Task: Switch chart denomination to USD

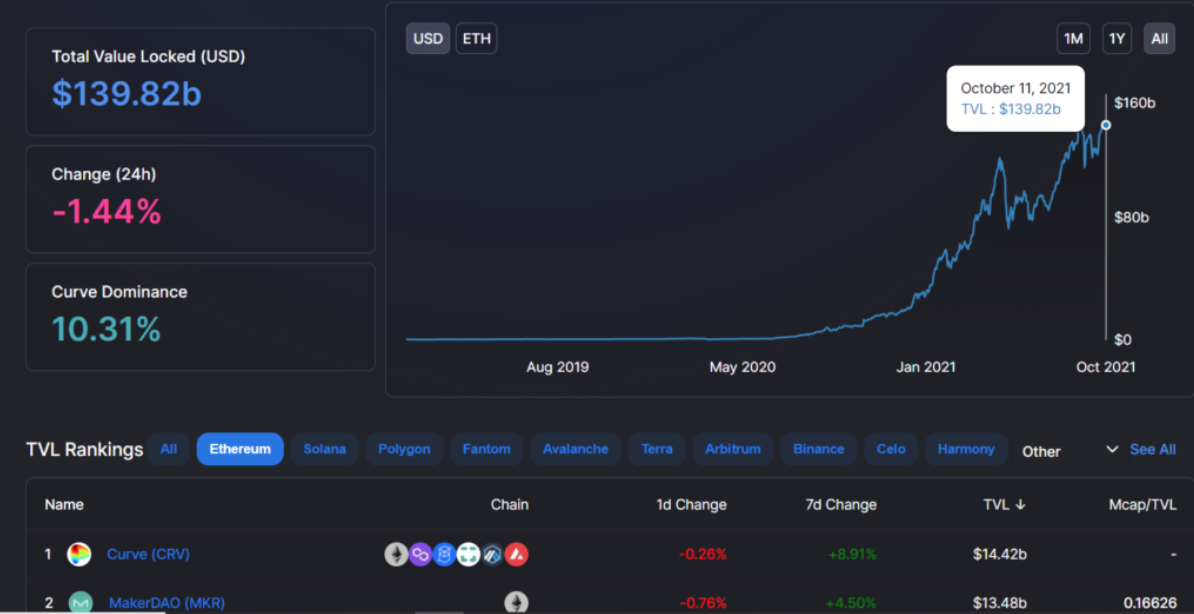Action: 428,38
